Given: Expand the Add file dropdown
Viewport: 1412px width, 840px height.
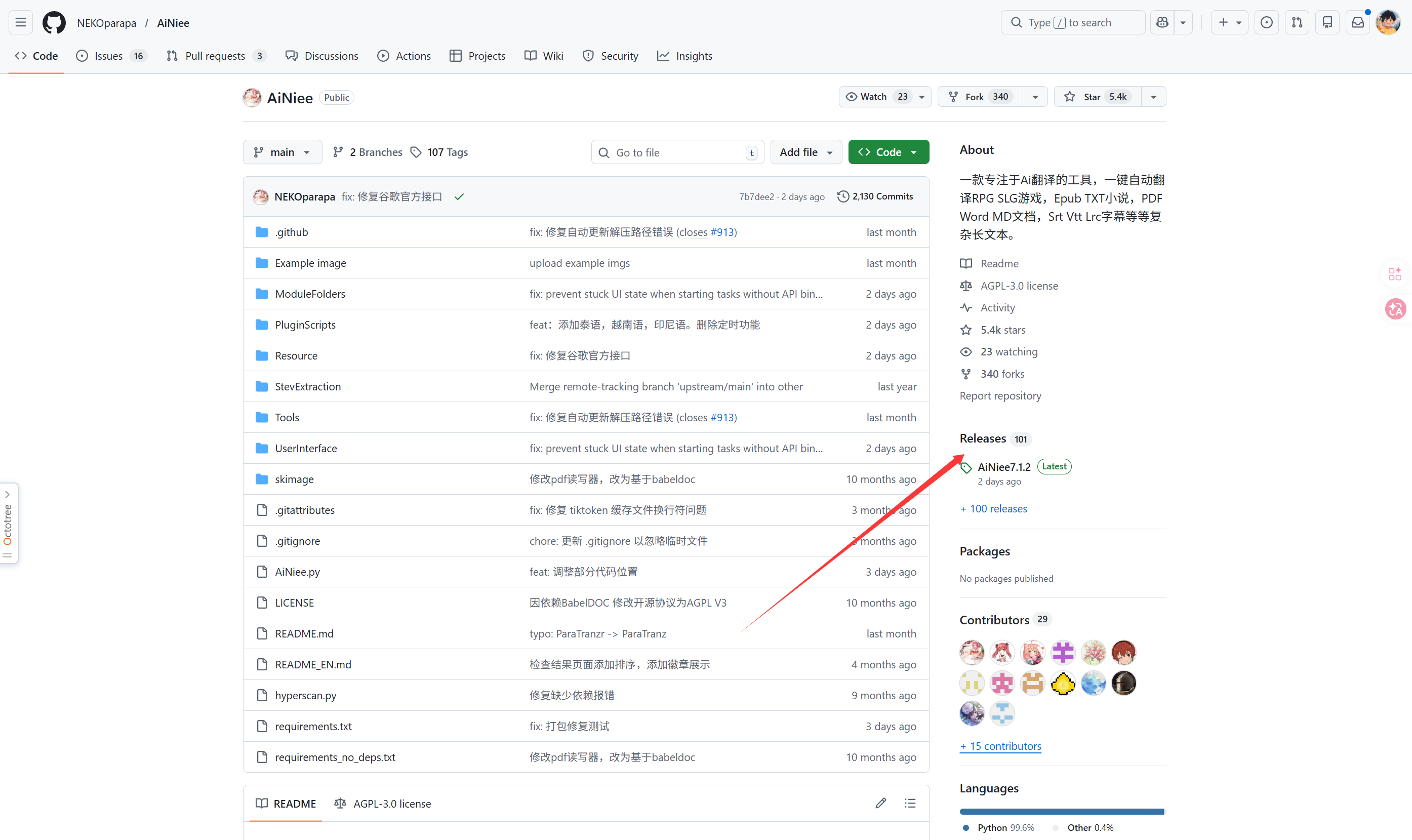Looking at the screenshot, I should click(805, 152).
